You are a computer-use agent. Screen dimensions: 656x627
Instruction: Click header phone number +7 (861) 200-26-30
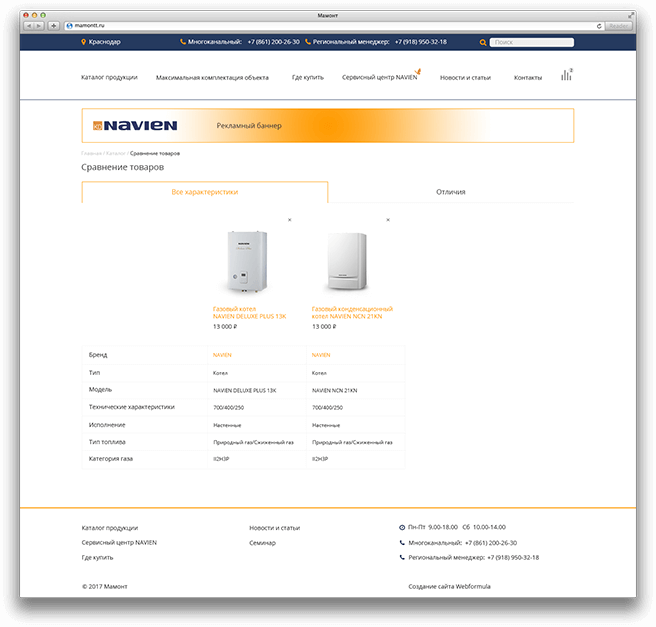click(x=274, y=42)
